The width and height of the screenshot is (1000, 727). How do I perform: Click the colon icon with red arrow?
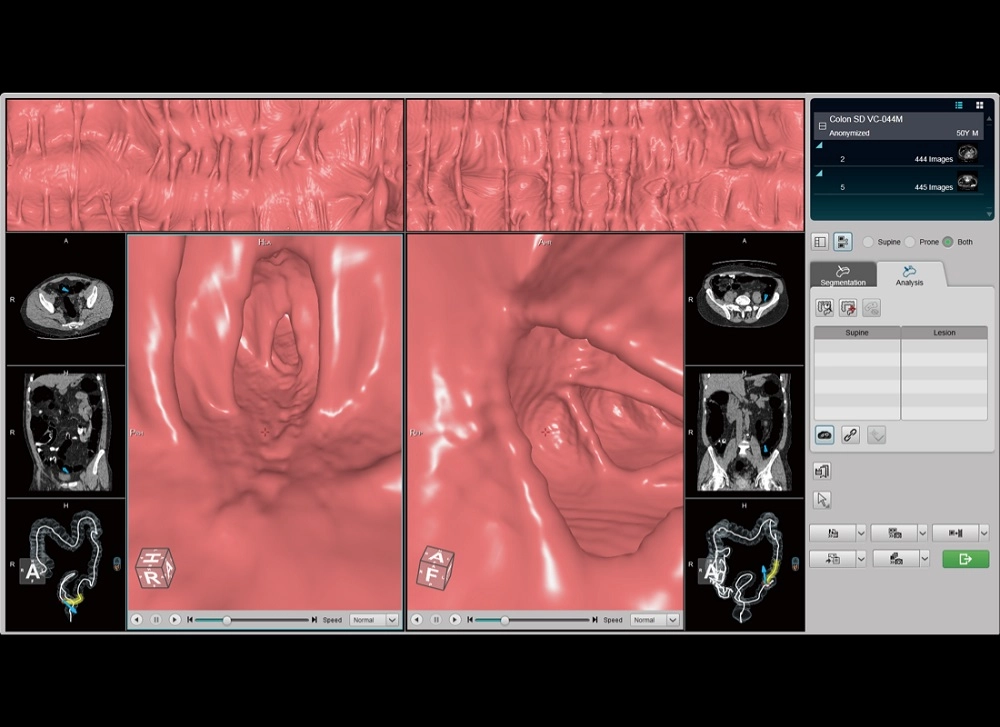click(849, 308)
